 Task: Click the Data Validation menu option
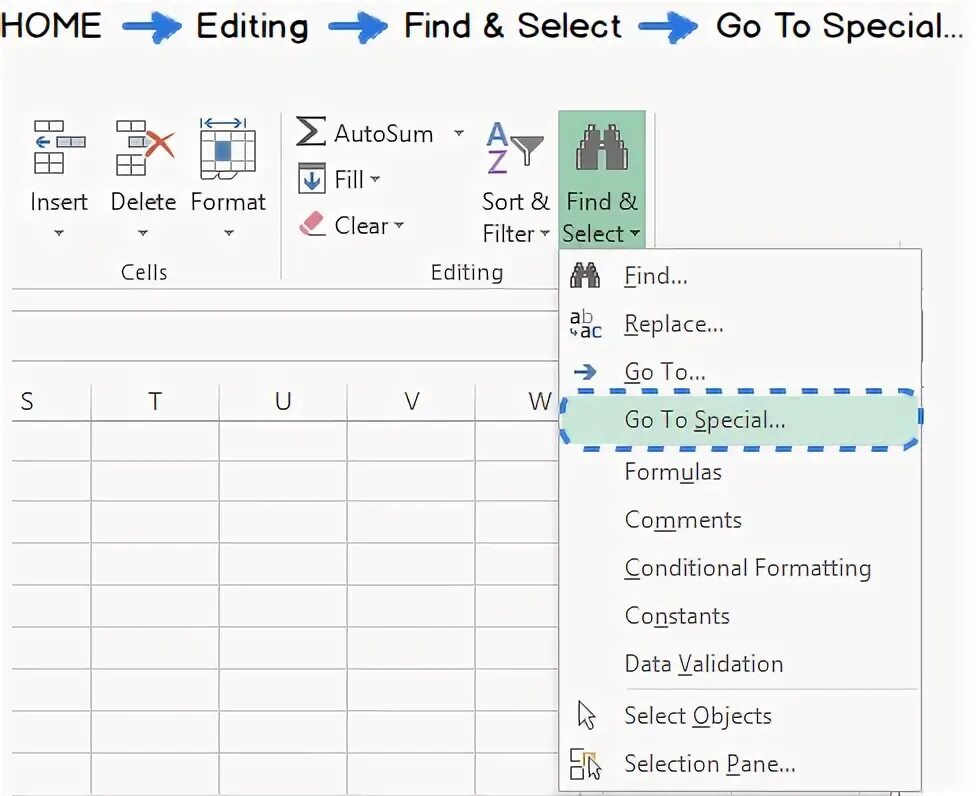click(703, 664)
